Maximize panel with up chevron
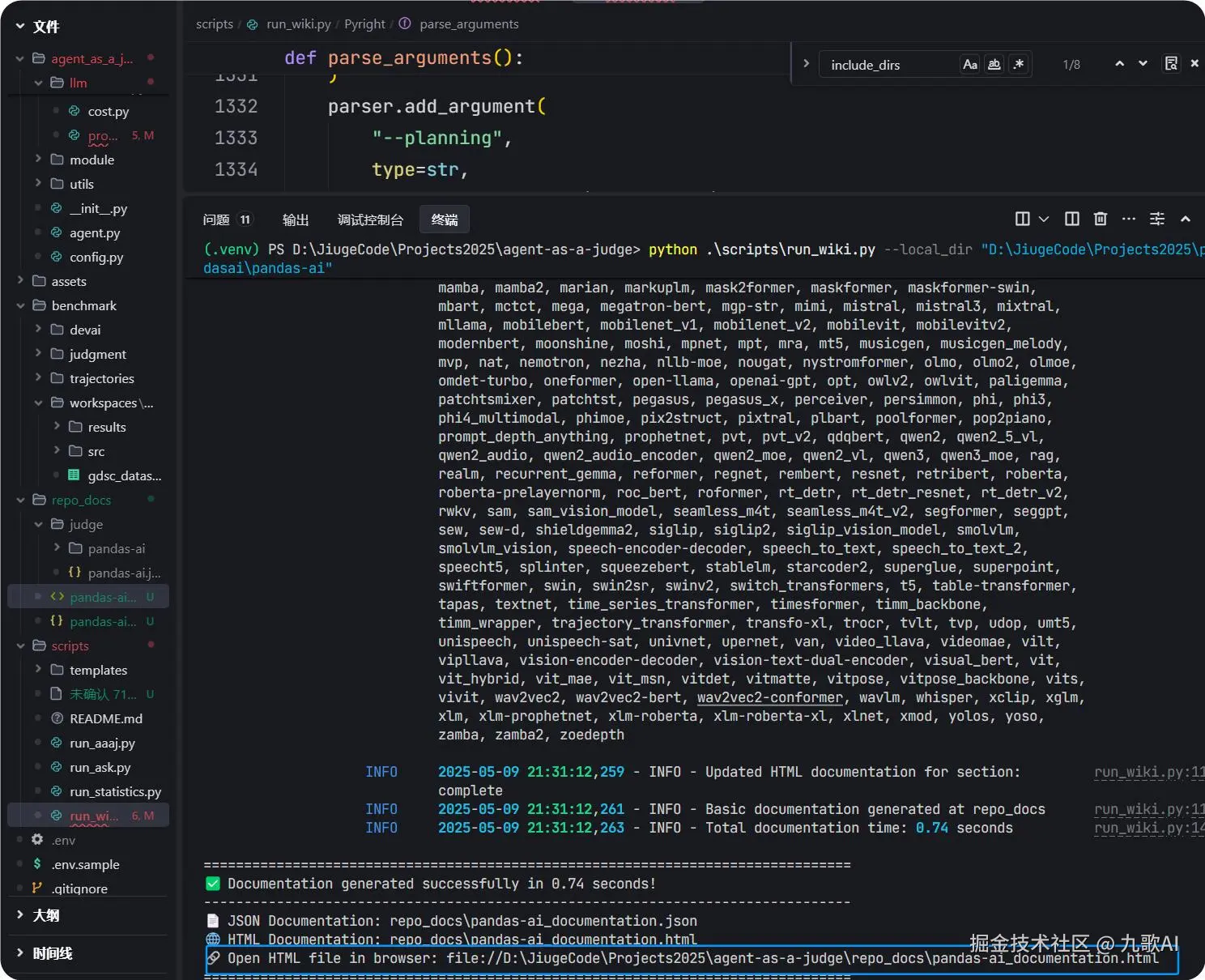Image resolution: width=1205 pixels, height=980 pixels. [x=1185, y=219]
